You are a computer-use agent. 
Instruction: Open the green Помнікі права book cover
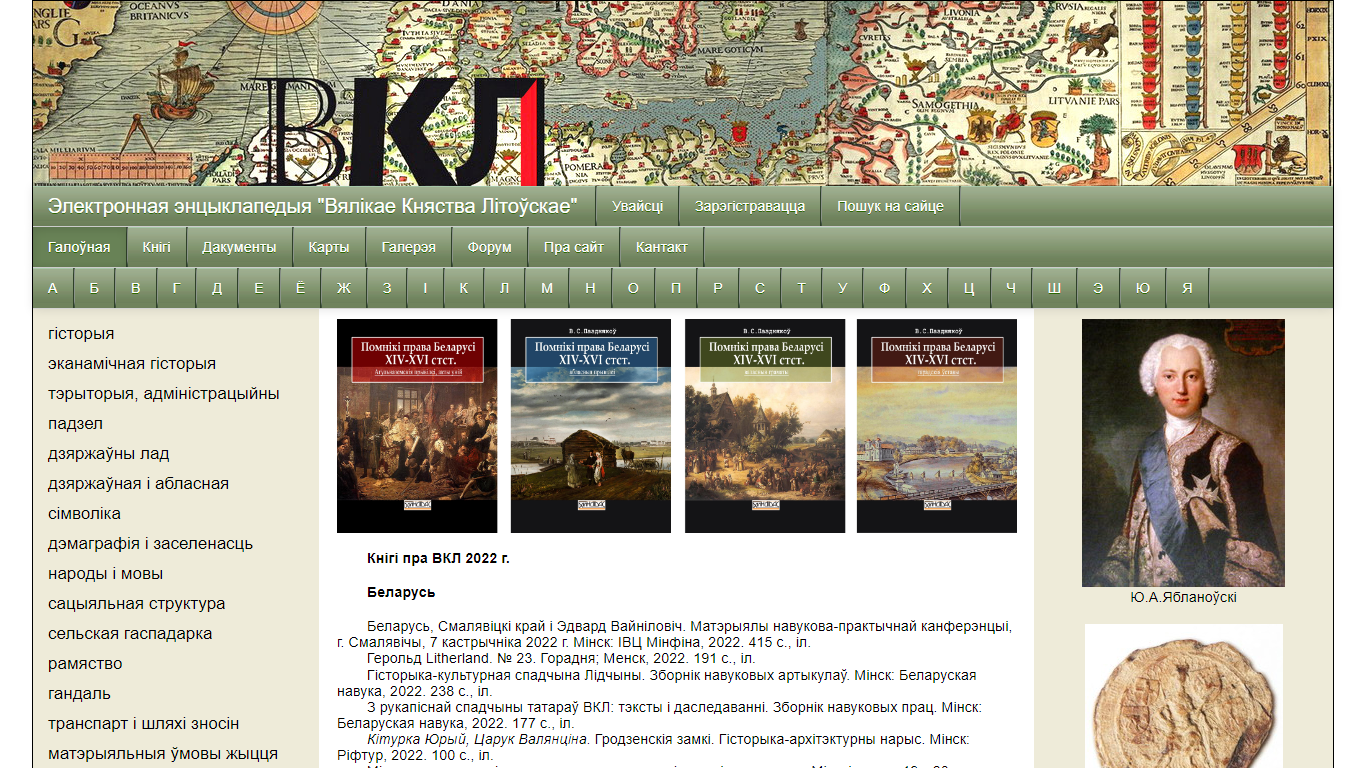click(765, 426)
